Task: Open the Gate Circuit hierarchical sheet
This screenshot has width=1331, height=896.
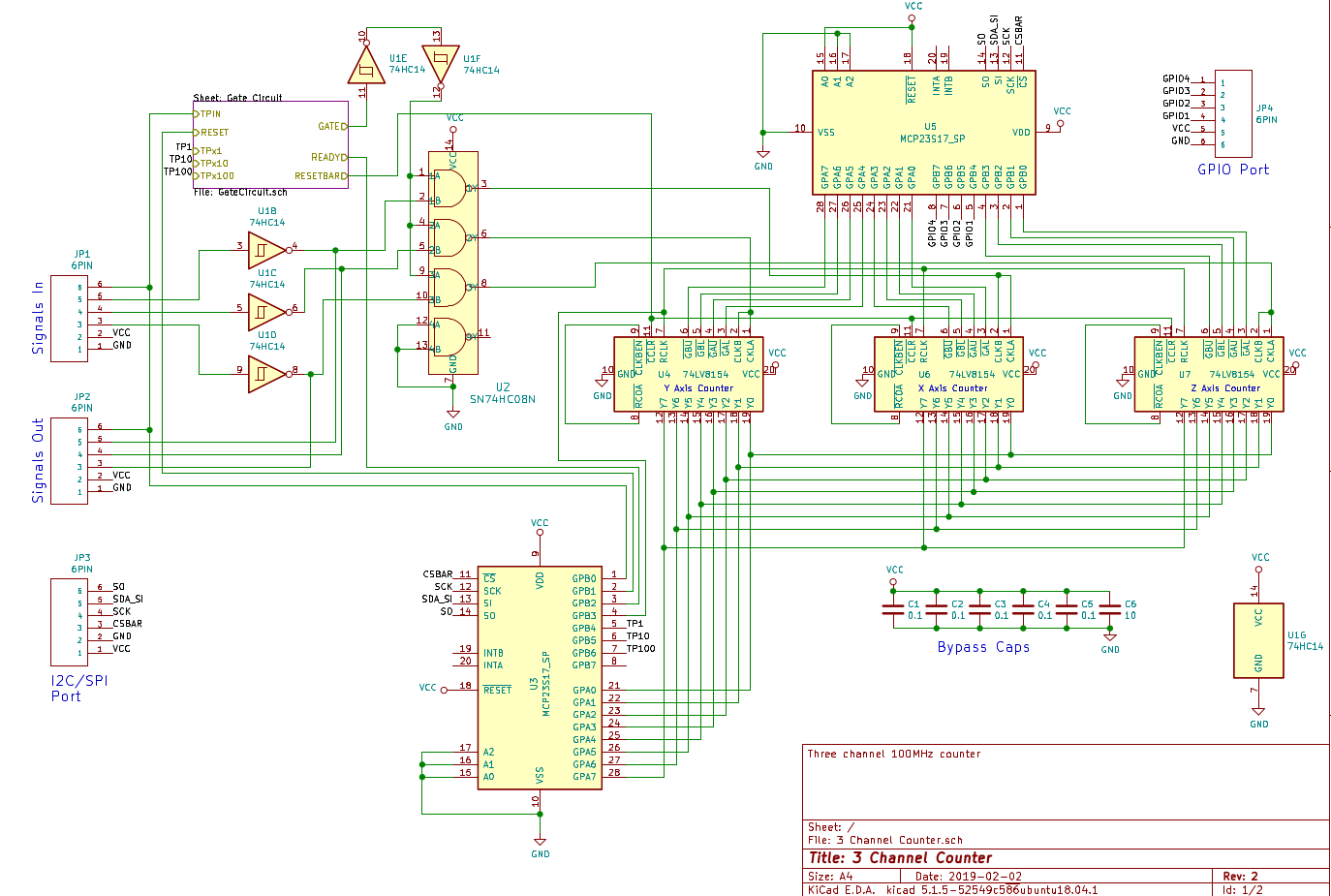Action: pyautogui.click(x=271, y=144)
